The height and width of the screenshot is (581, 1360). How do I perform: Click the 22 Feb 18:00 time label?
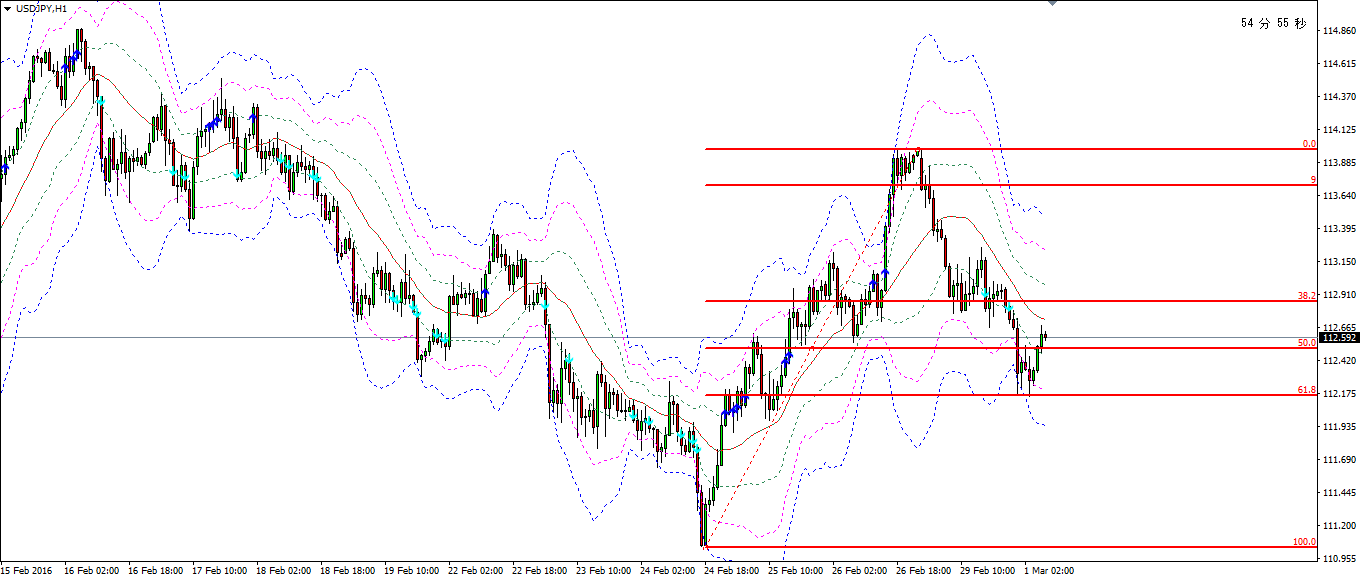click(x=539, y=571)
